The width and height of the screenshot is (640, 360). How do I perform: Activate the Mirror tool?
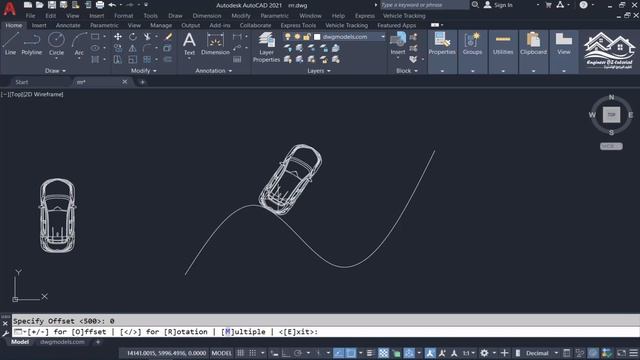[133, 48]
